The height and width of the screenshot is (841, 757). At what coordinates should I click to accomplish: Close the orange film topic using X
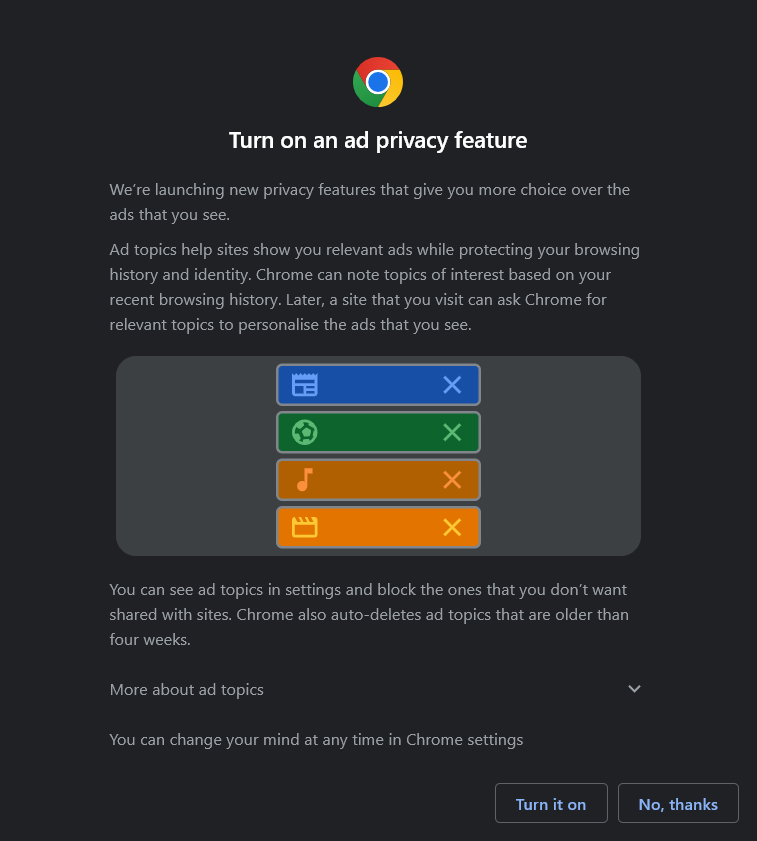(452, 527)
